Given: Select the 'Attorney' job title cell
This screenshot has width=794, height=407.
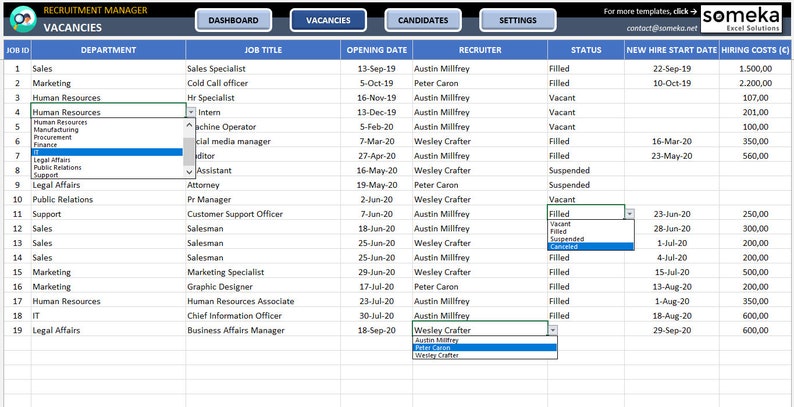Looking at the screenshot, I should [x=263, y=185].
